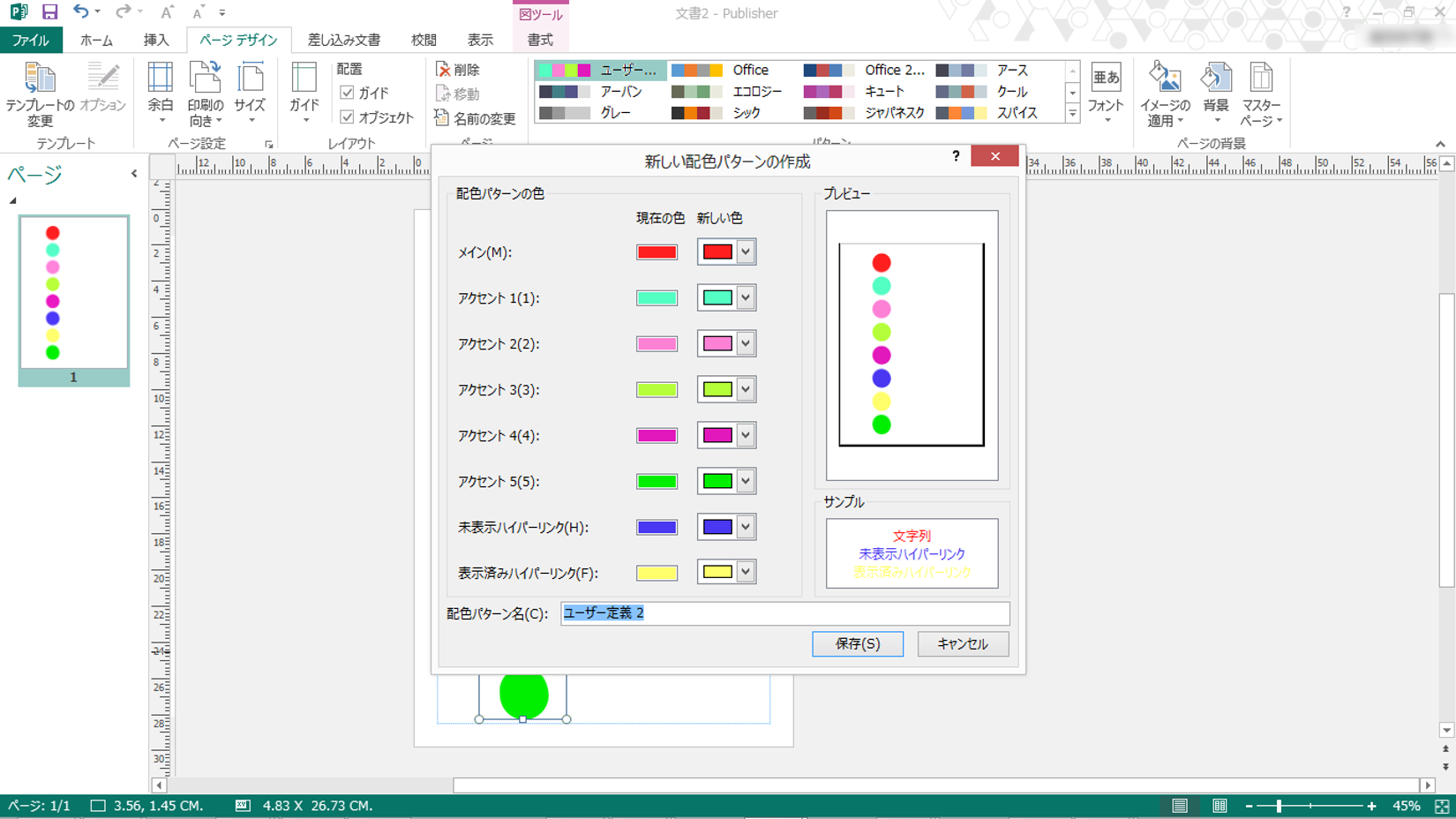Screen dimensions: 1456x819
Task: Select the スパイス color scheme
Action: [997, 113]
